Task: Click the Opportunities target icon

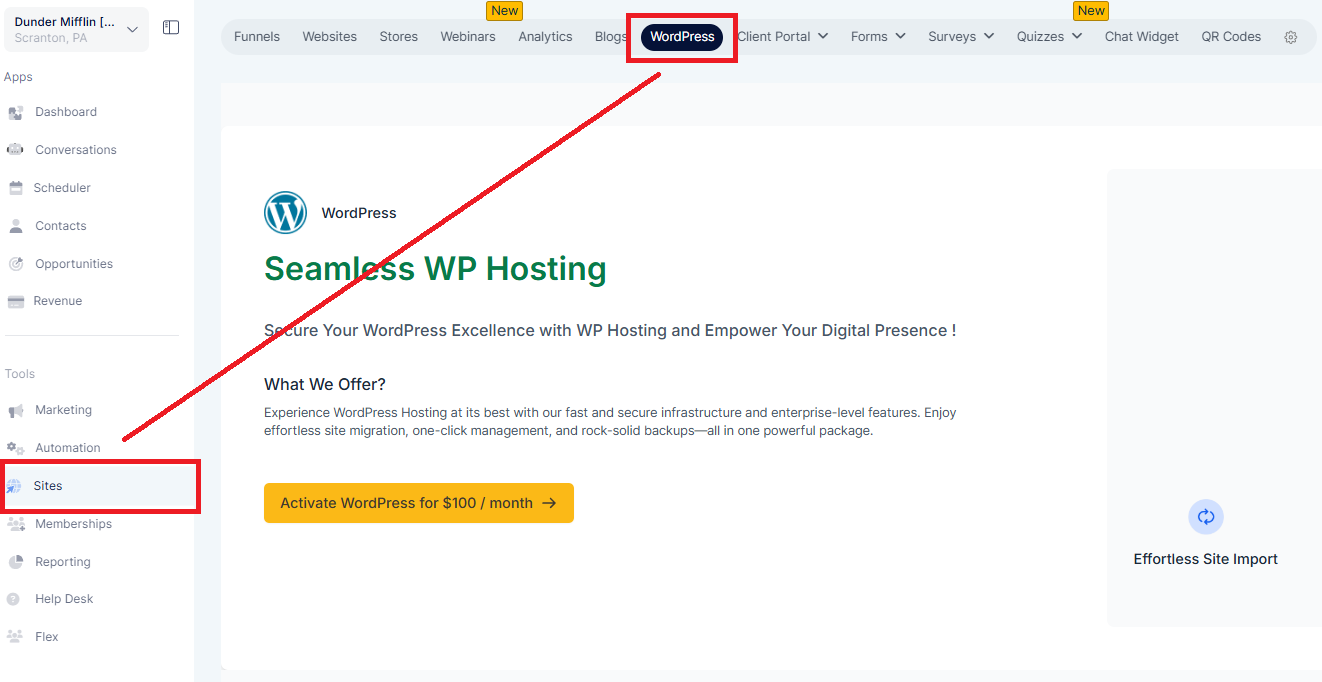Action: coord(15,264)
